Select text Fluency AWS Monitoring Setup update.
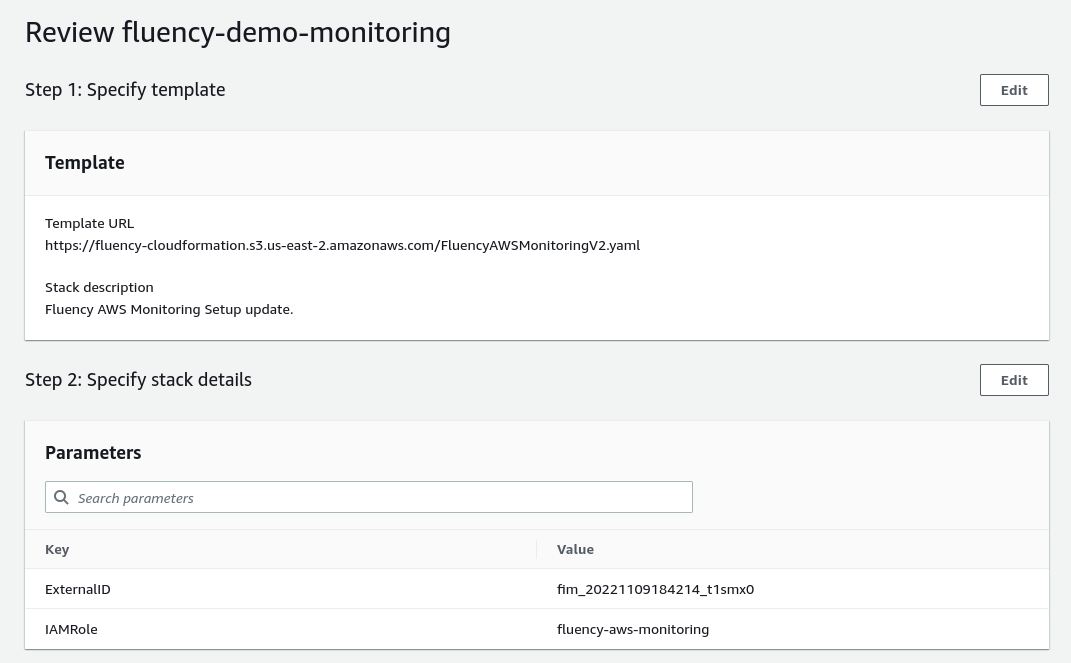Image resolution: width=1071 pixels, height=663 pixels. tap(169, 309)
